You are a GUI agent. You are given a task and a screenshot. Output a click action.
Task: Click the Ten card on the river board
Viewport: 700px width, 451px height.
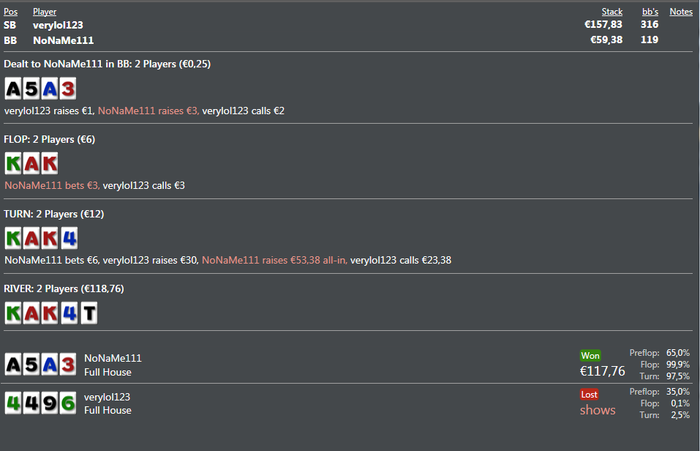coord(89,313)
